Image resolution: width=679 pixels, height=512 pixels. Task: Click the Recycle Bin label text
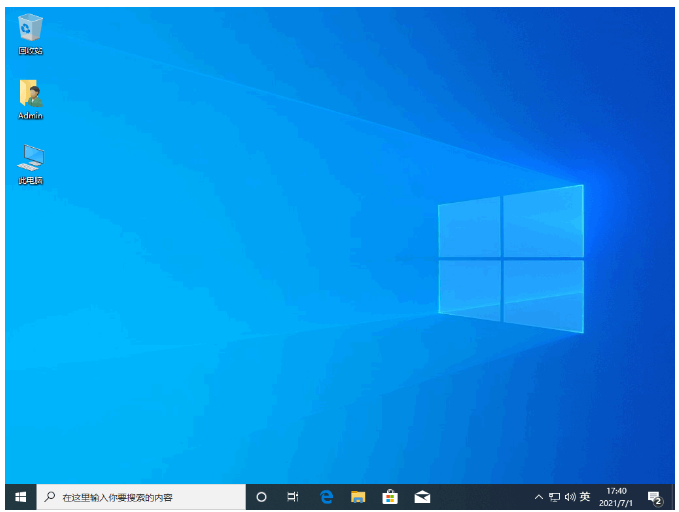coord(31,51)
